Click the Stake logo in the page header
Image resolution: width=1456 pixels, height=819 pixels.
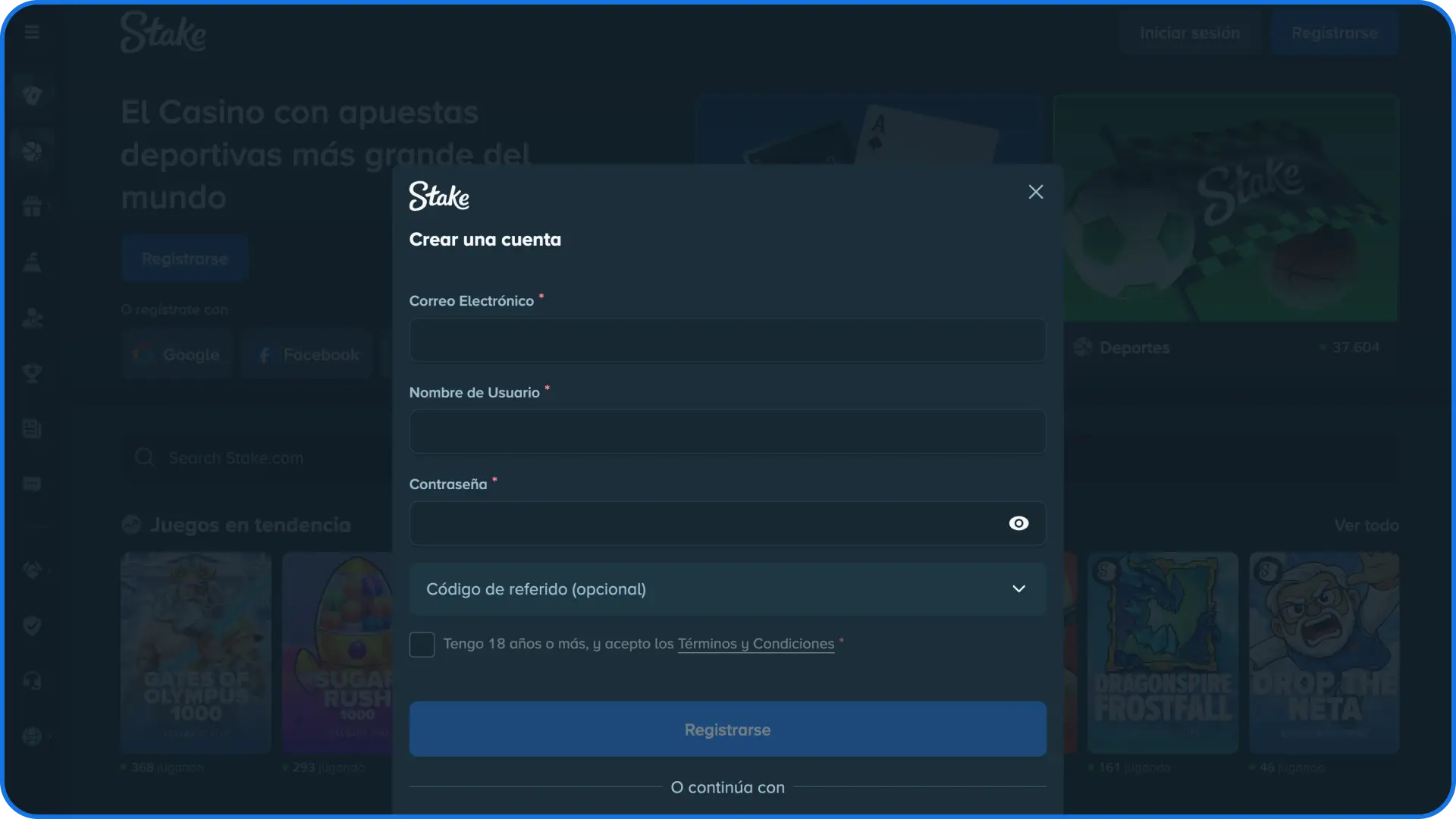click(163, 33)
